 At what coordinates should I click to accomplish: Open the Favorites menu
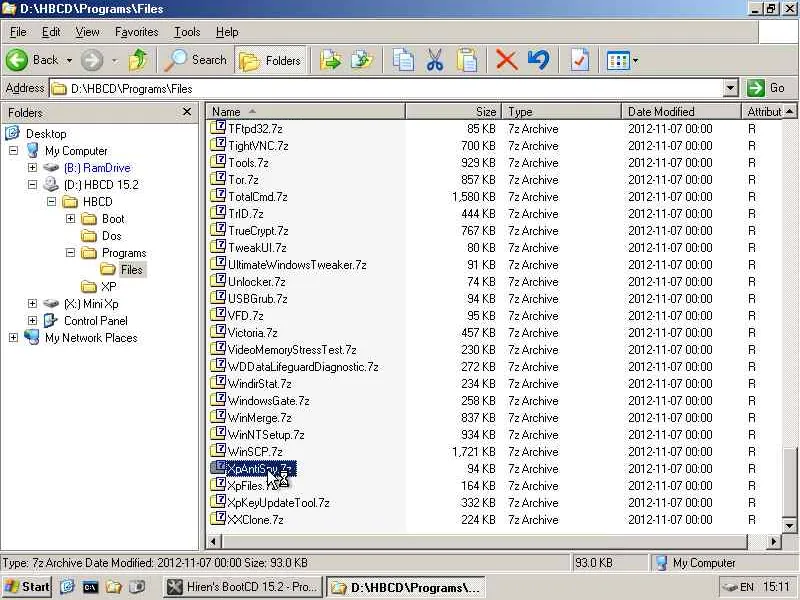point(136,32)
